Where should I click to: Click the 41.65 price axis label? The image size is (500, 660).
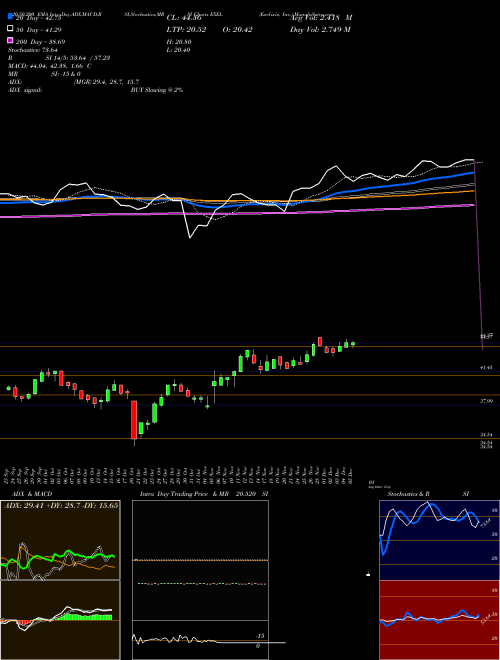coord(486,367)
